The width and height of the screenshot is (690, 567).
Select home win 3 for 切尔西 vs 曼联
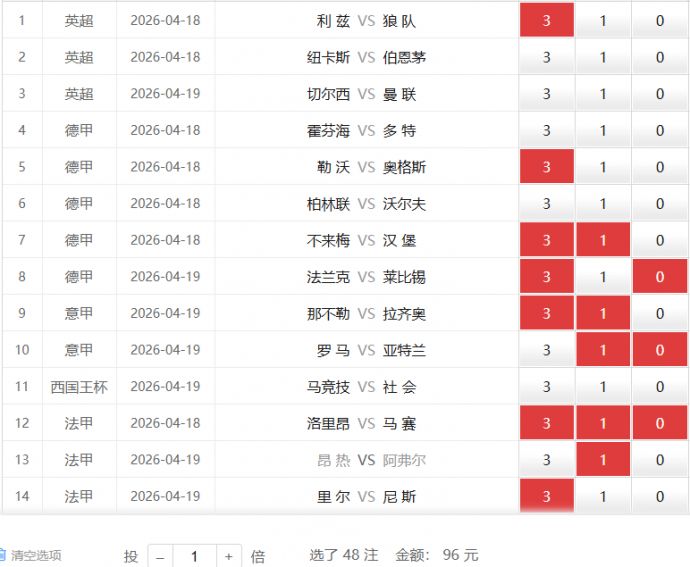pos(546,94)
